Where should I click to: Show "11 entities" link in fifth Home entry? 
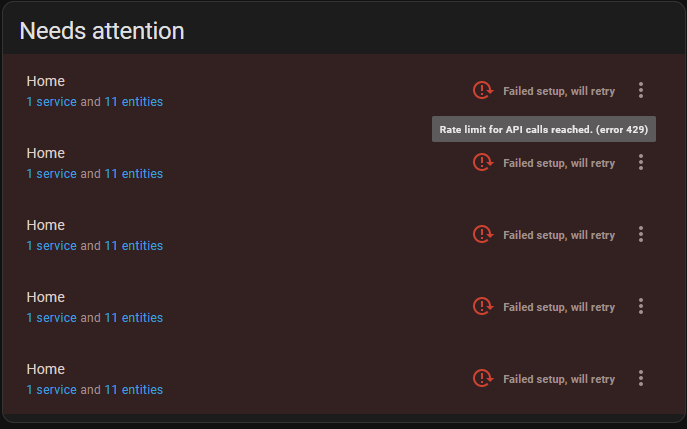tap(133, 390)
